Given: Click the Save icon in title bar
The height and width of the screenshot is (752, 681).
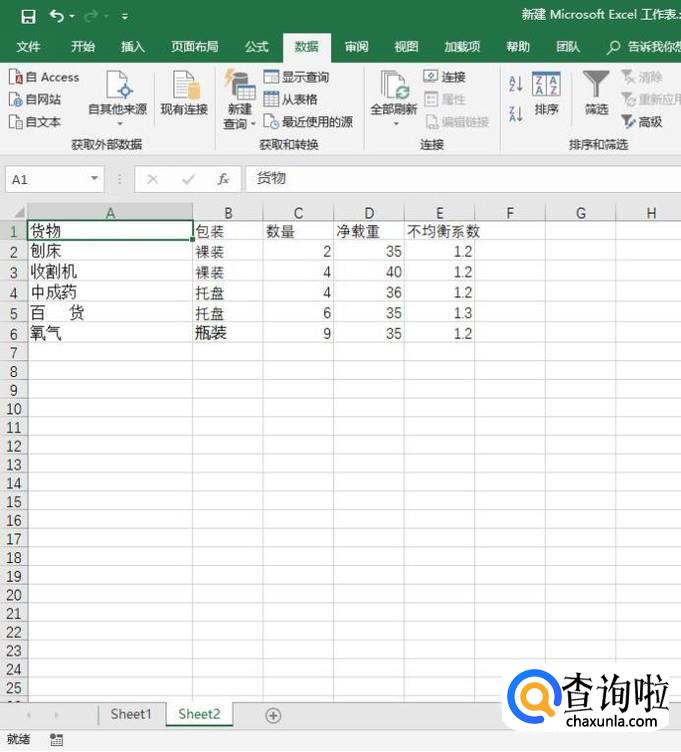Looking at the screenshot, I should [28, 17].
